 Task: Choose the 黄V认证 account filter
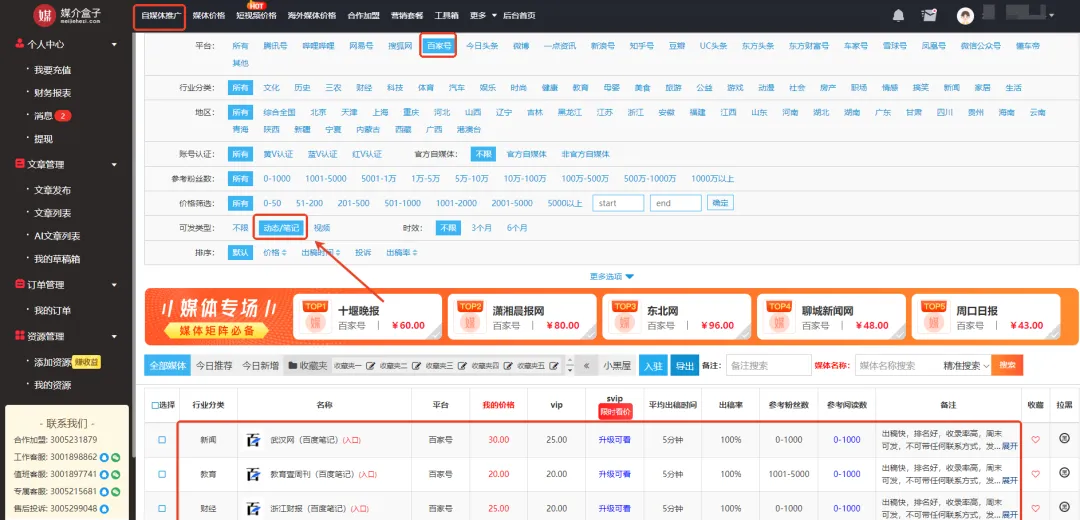[x=278, y=154]
